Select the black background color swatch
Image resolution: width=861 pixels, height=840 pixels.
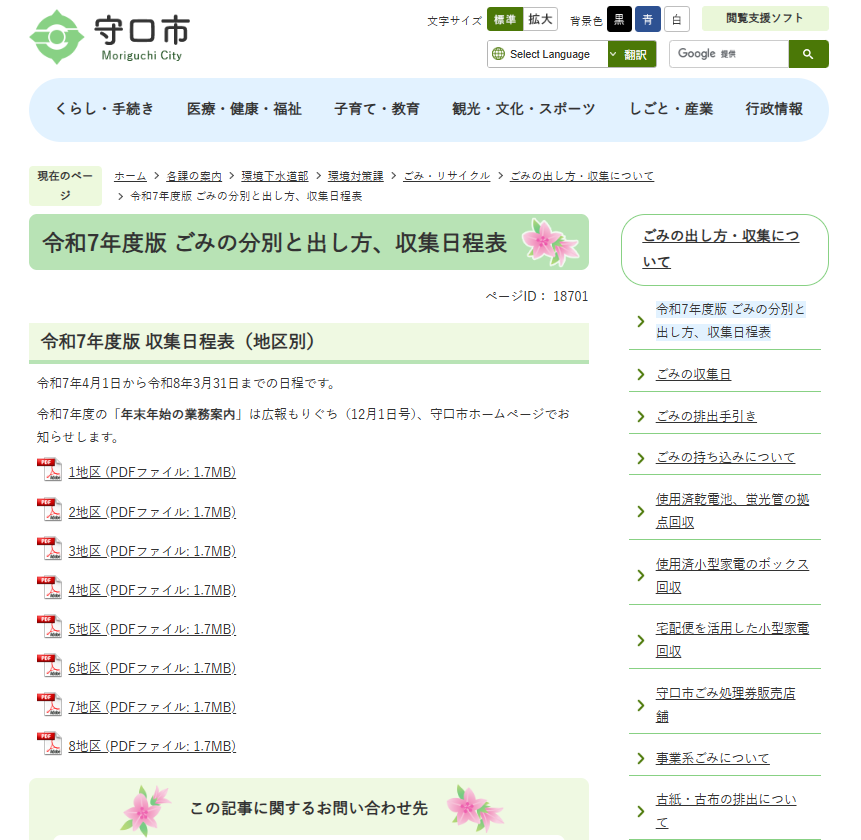[620, 19]
